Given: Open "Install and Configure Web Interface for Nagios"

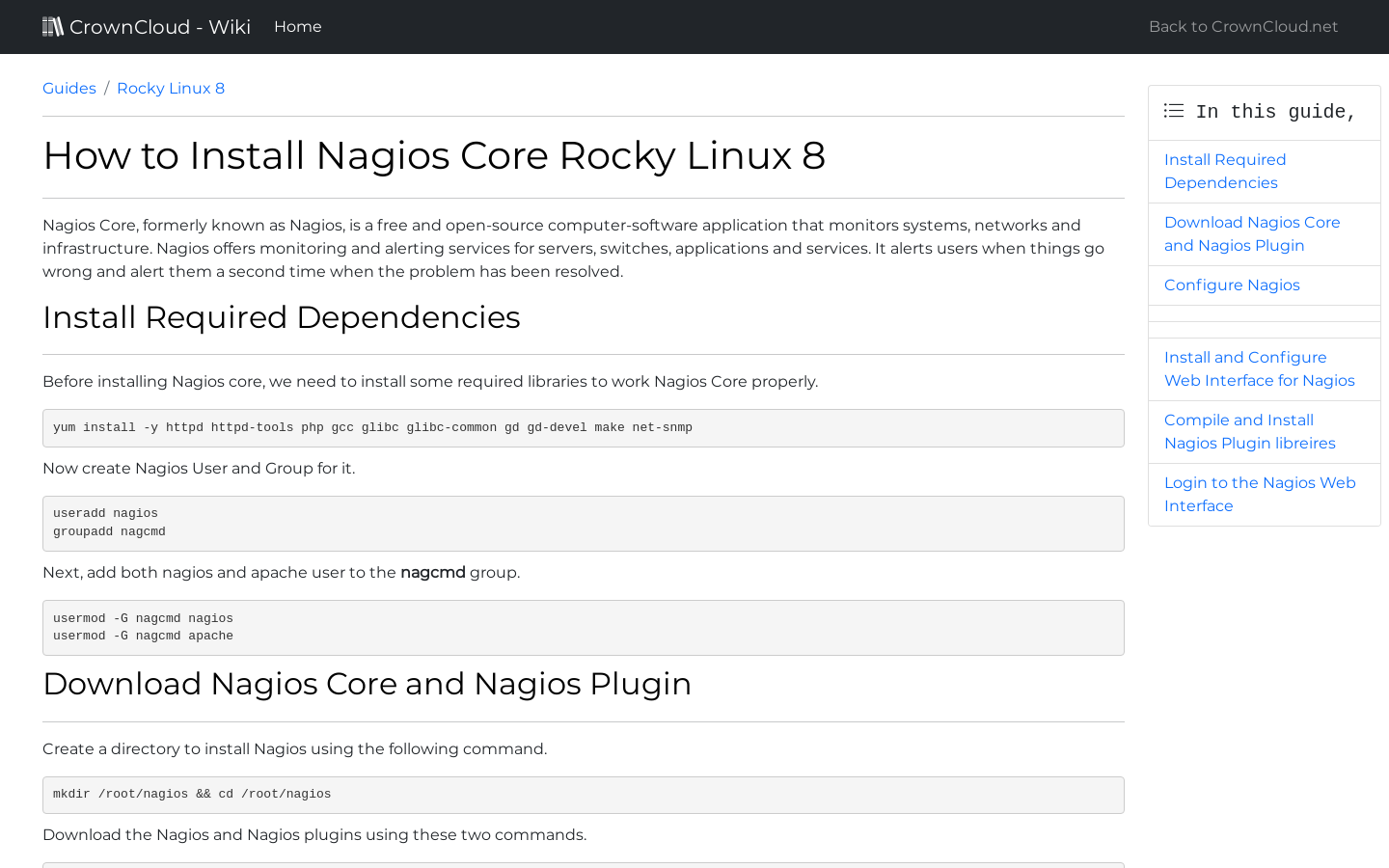Looking at the screenshot, I should click(x=1259, y=368).
